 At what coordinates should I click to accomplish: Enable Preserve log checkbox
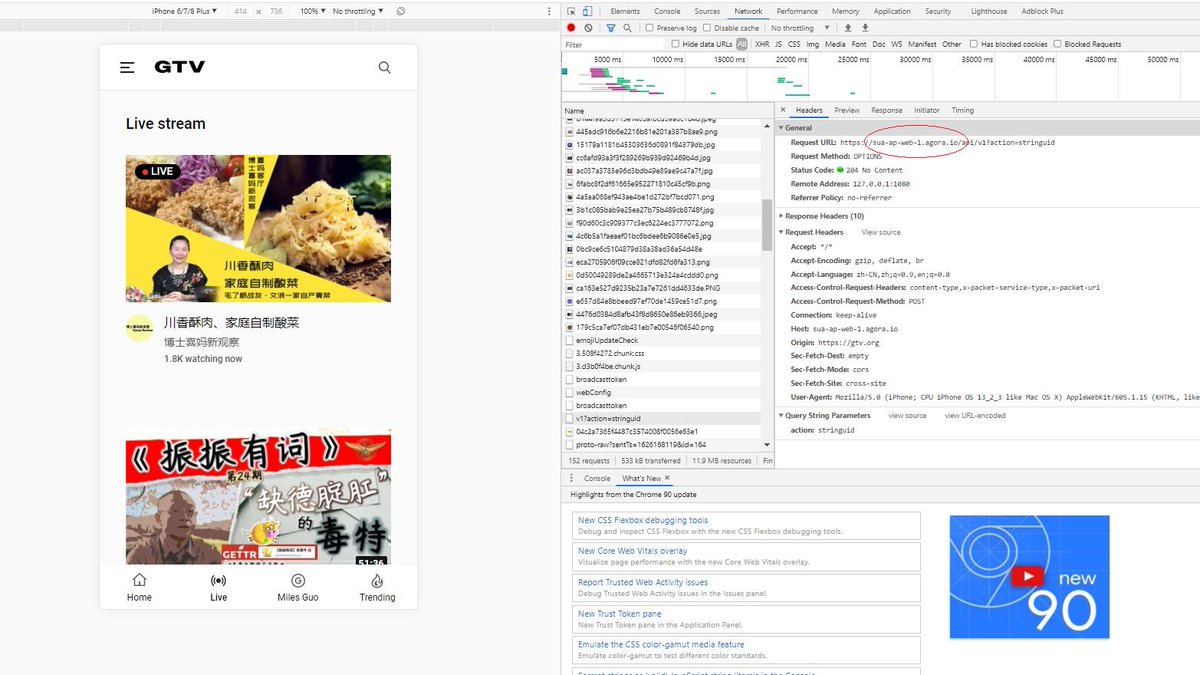tap(649, 28)
